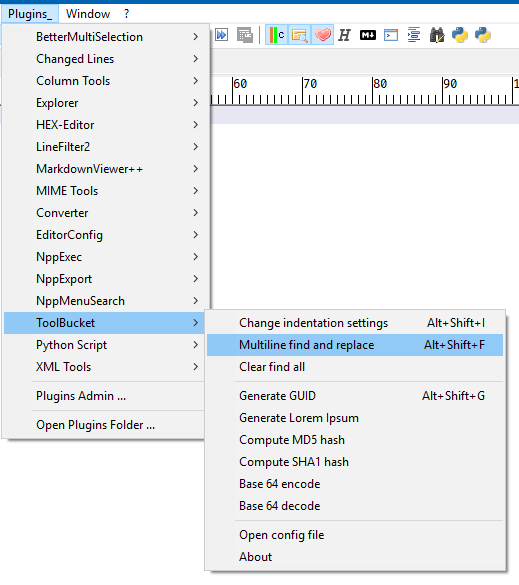Viewport: 519px width, 585px height.
Task: Open the HEX-Editor H toolbar icon
Action: tap(344, 35)
